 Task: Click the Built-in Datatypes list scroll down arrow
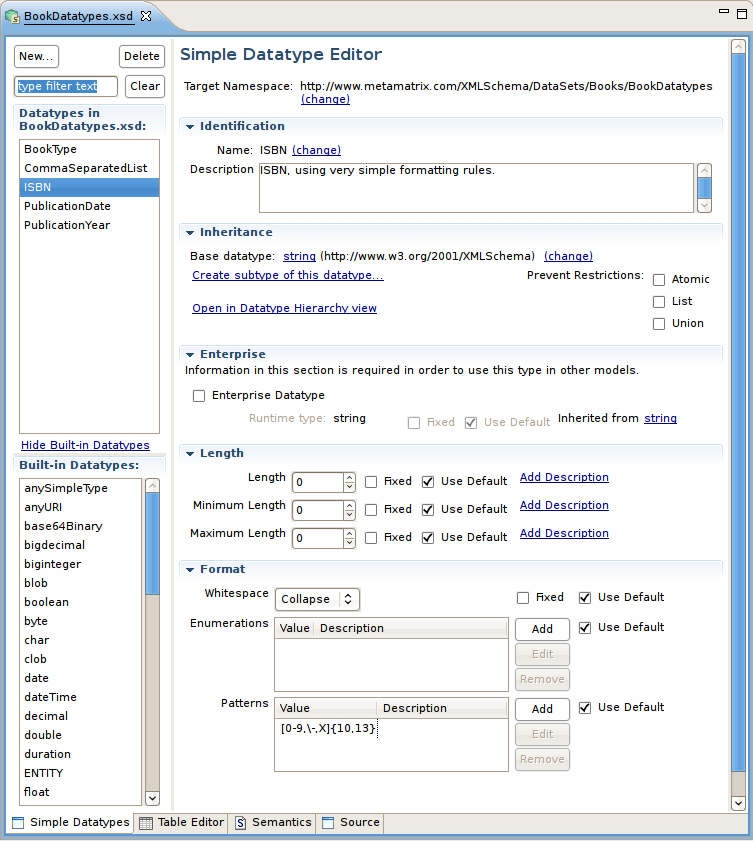tap(152, 798)
